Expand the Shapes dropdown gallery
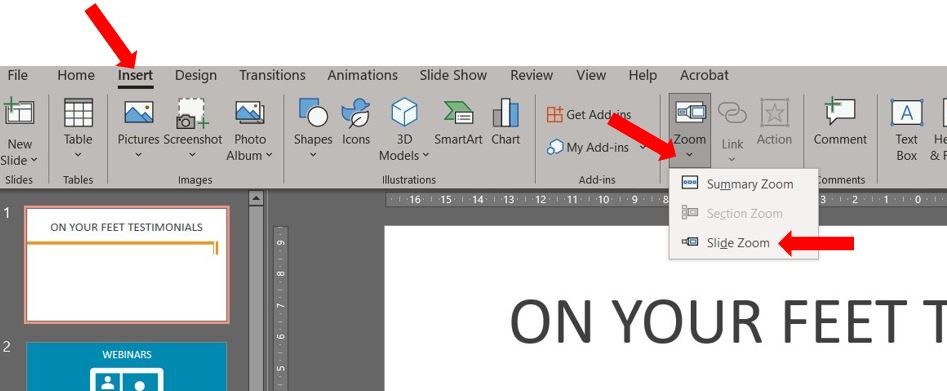947x391 pixels. tap(313, 155)
